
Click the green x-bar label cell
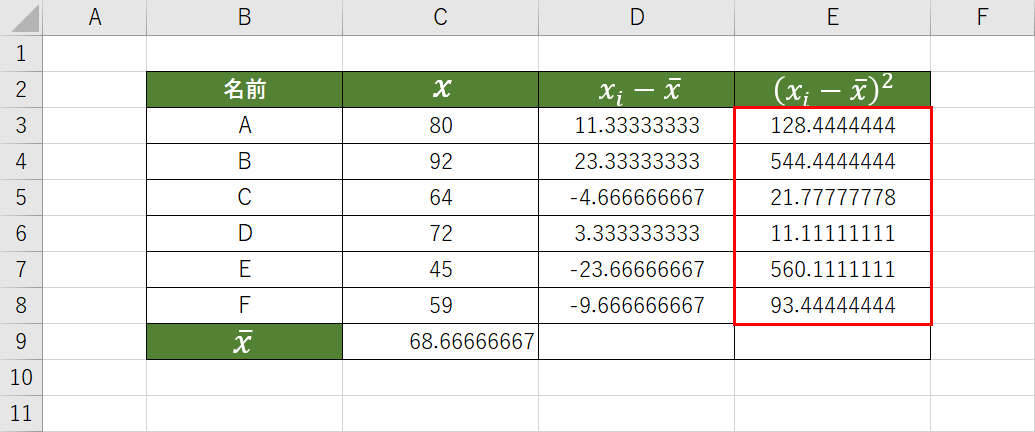244,342
